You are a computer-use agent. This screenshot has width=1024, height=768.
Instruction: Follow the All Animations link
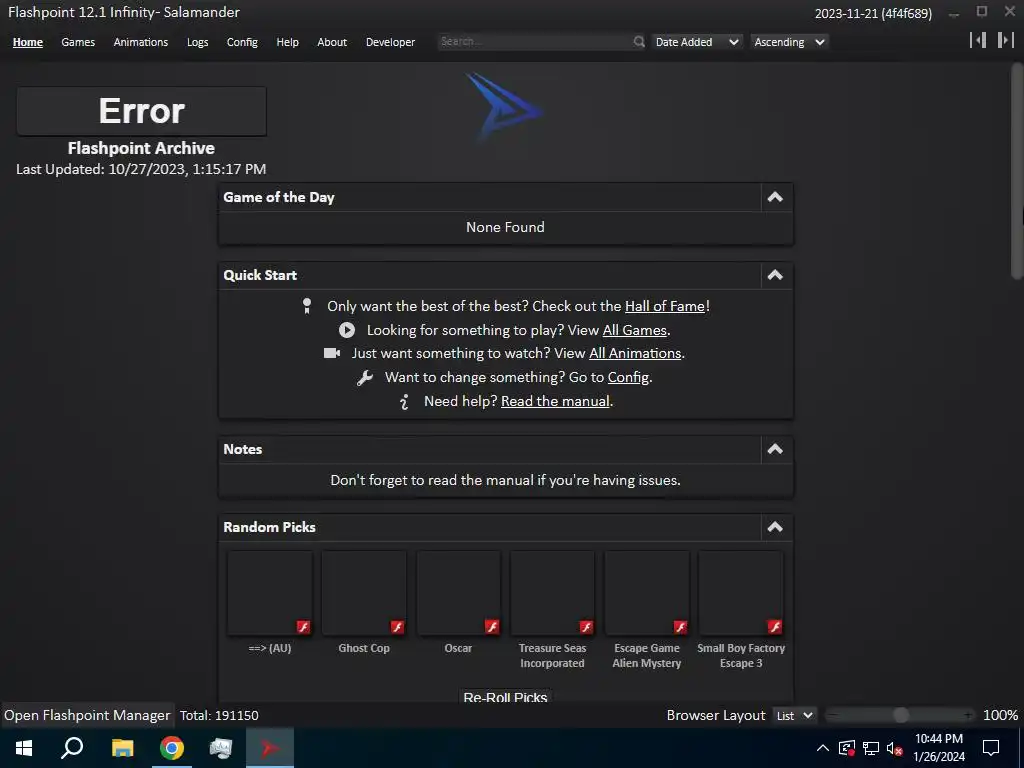(635, 353)
